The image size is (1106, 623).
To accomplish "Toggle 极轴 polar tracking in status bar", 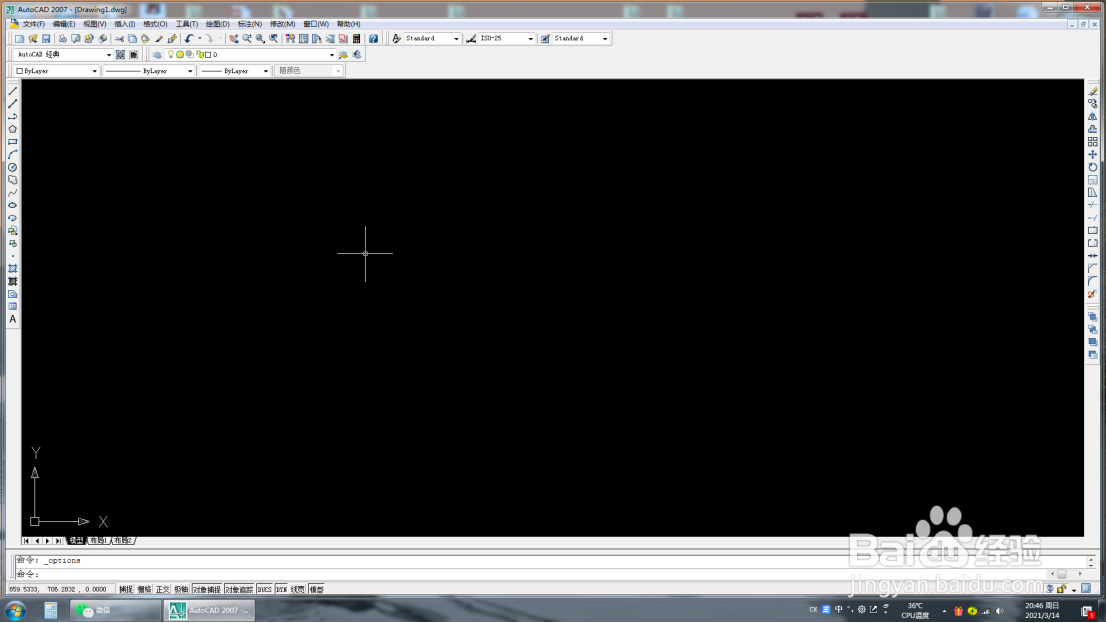I will coord(181,589).
